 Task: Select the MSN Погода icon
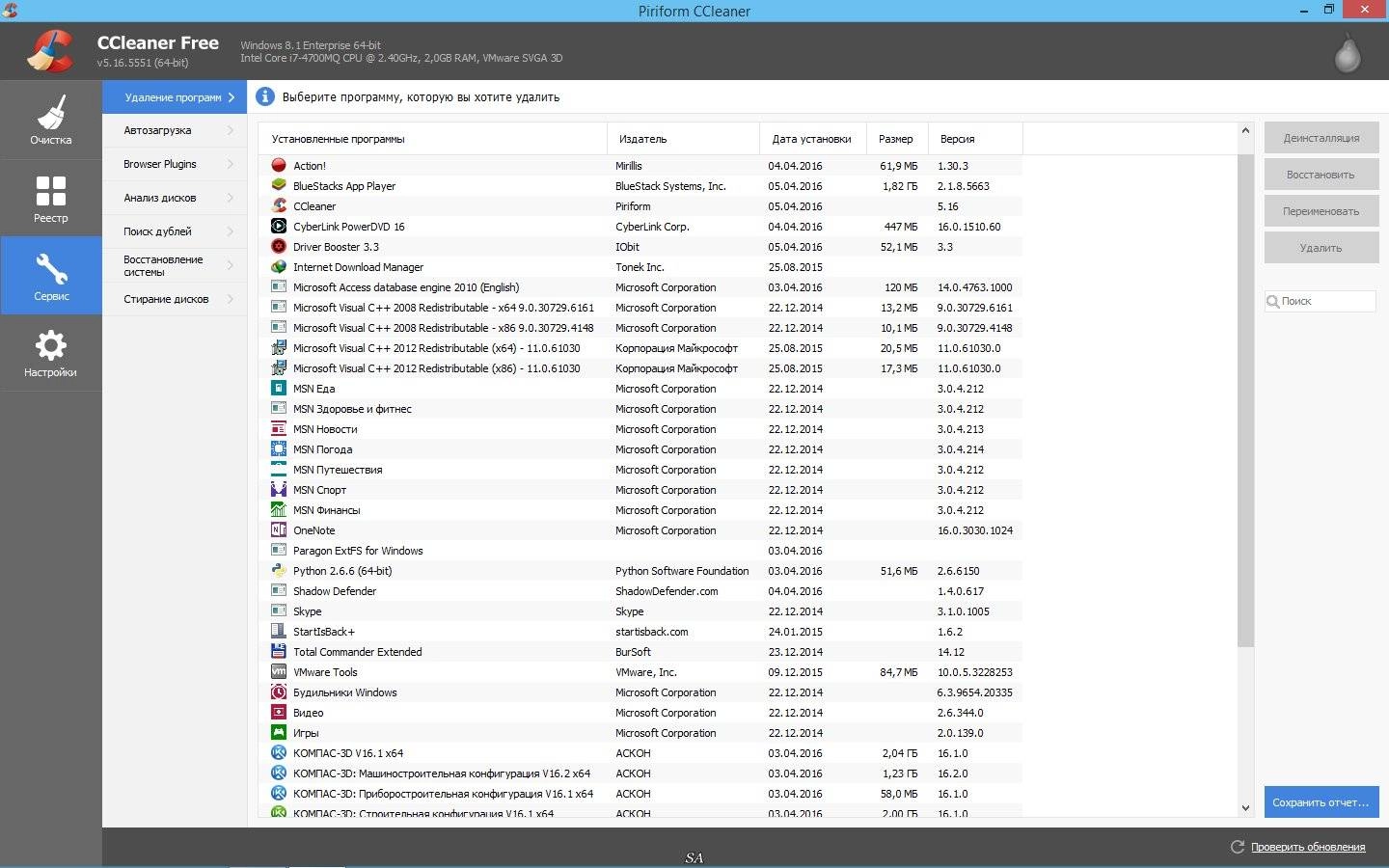tap(279, 448)
